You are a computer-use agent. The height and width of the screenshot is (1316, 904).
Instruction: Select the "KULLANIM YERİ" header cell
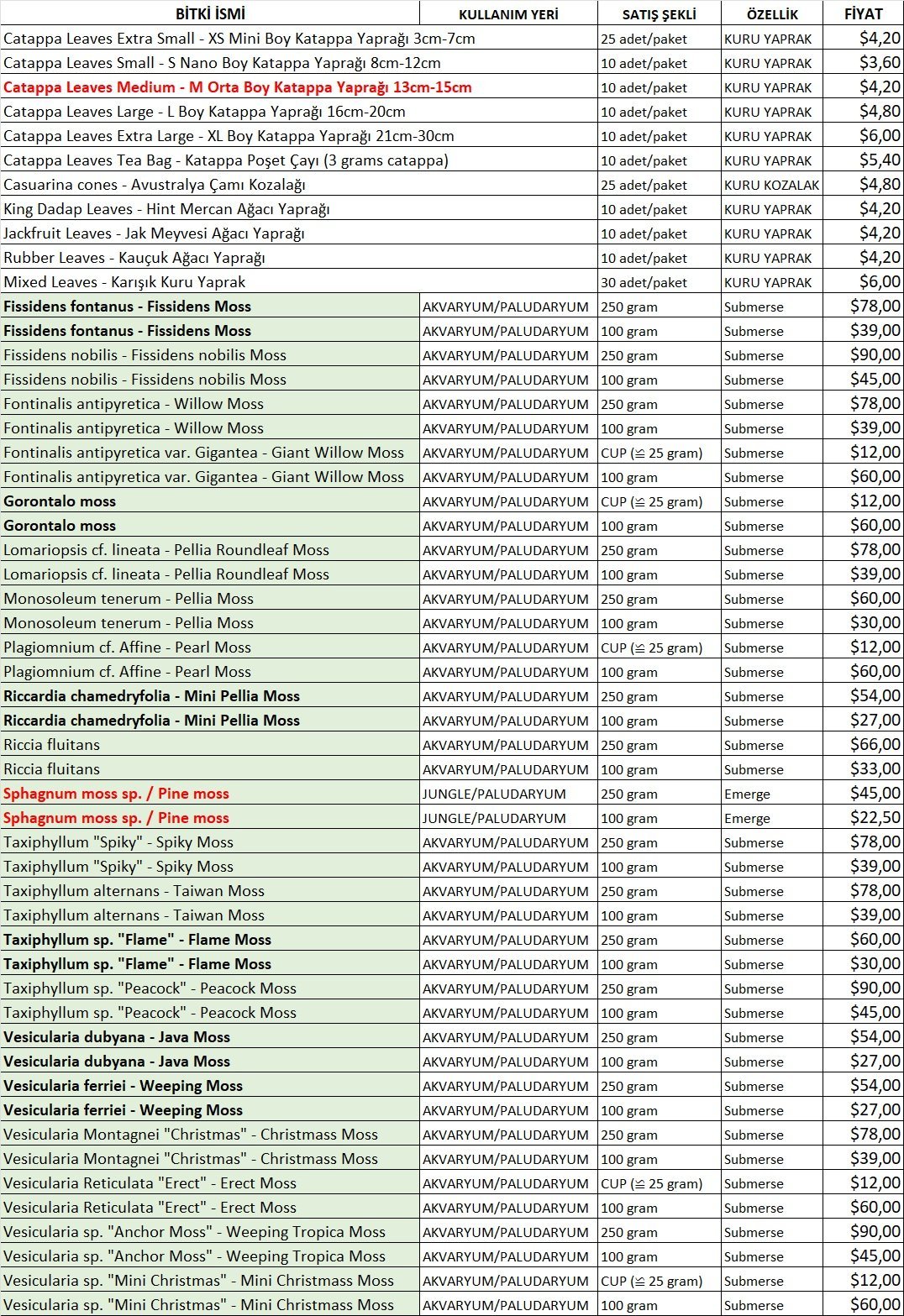pyautogui.click(x=508, y=14)
